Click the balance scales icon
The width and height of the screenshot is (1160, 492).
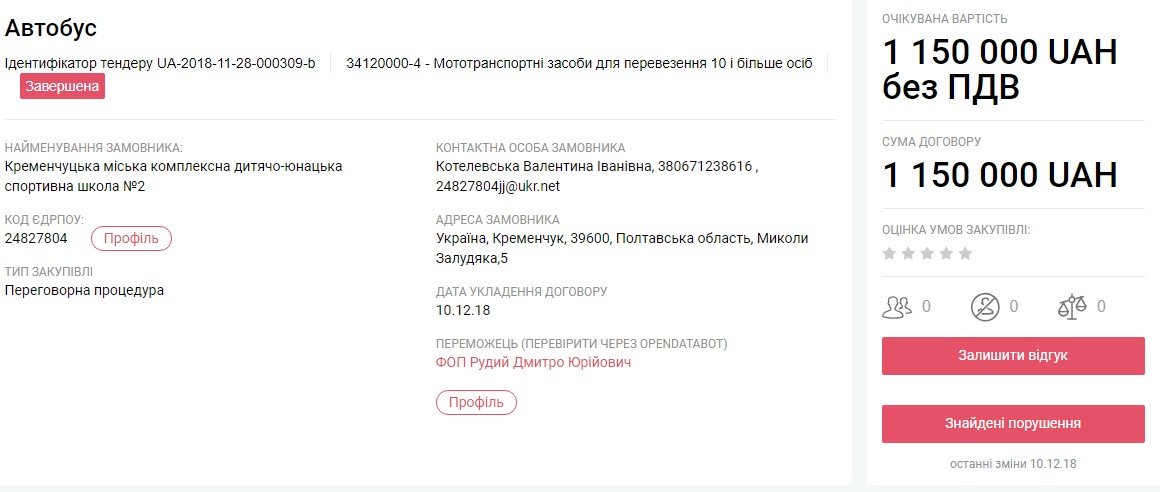[x=1072, y=306]
